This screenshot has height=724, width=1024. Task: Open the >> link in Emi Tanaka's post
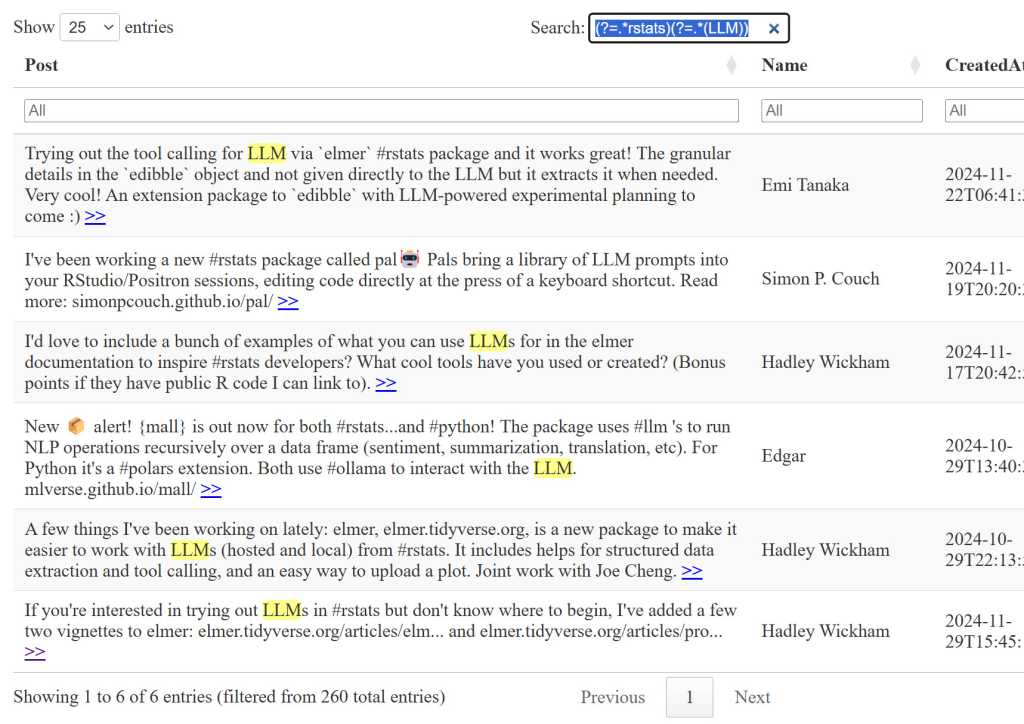[x=95, y=217]
